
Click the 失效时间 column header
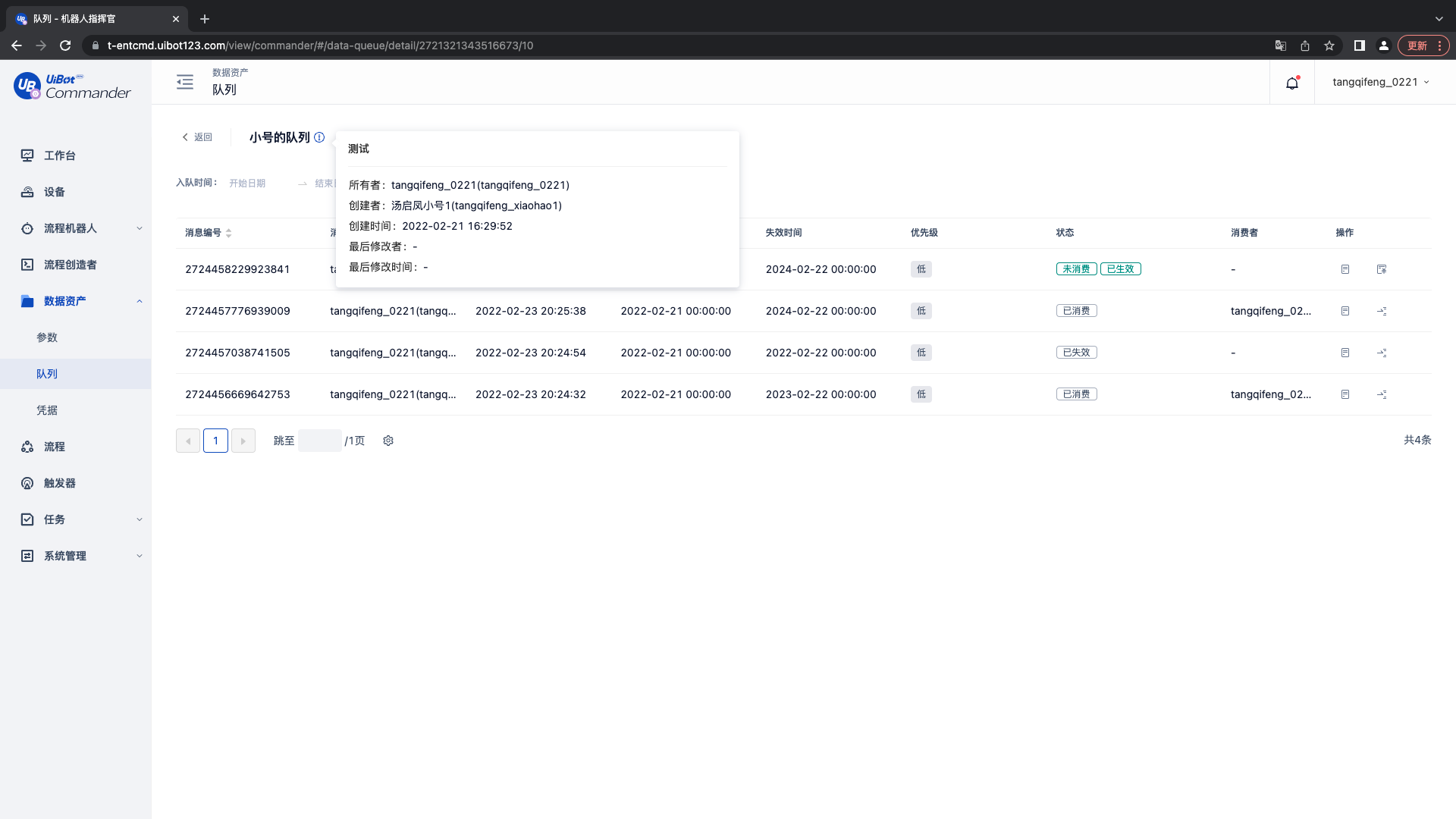point(783,233)
